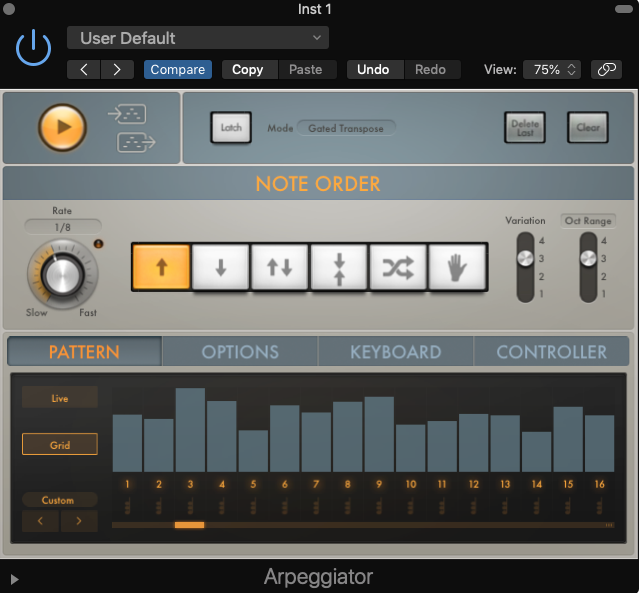Viewport: 639px width, 593px height.
Task: Click the Paste button
Action: (x=306, y=70)
